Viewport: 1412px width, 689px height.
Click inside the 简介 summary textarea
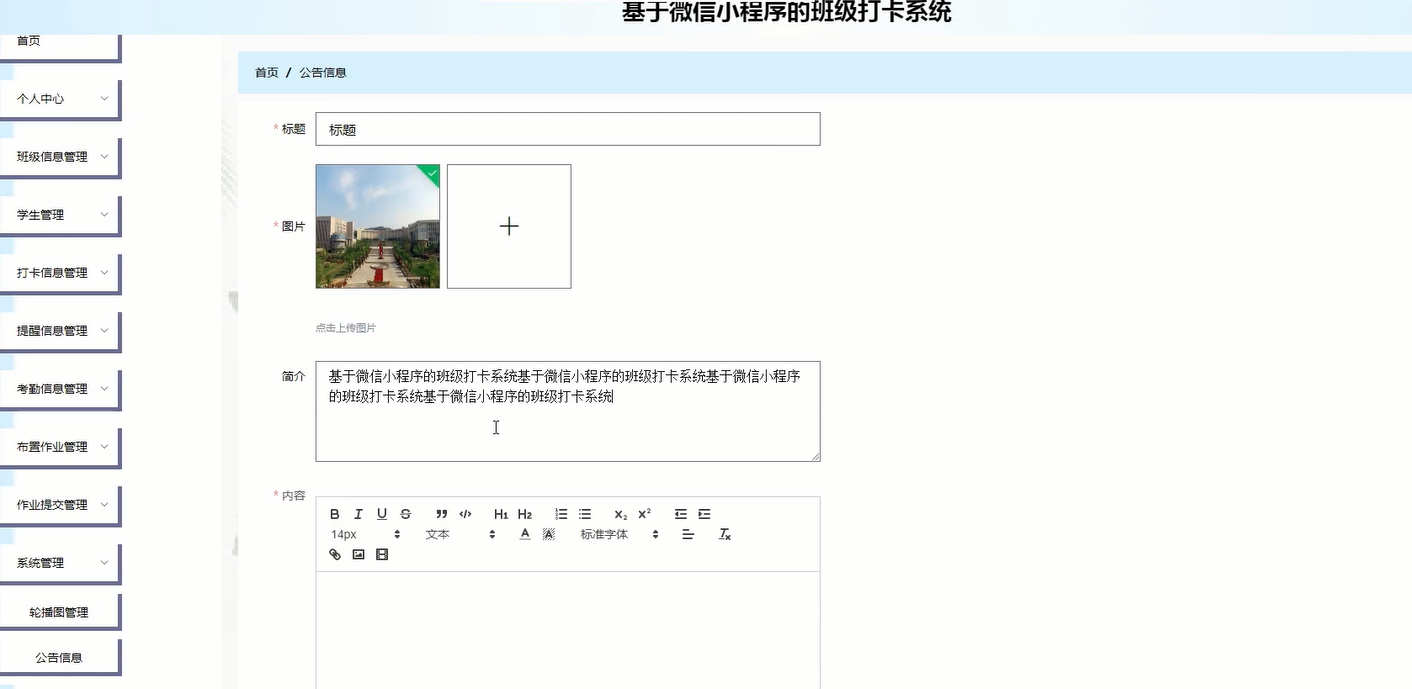point(568,411)
